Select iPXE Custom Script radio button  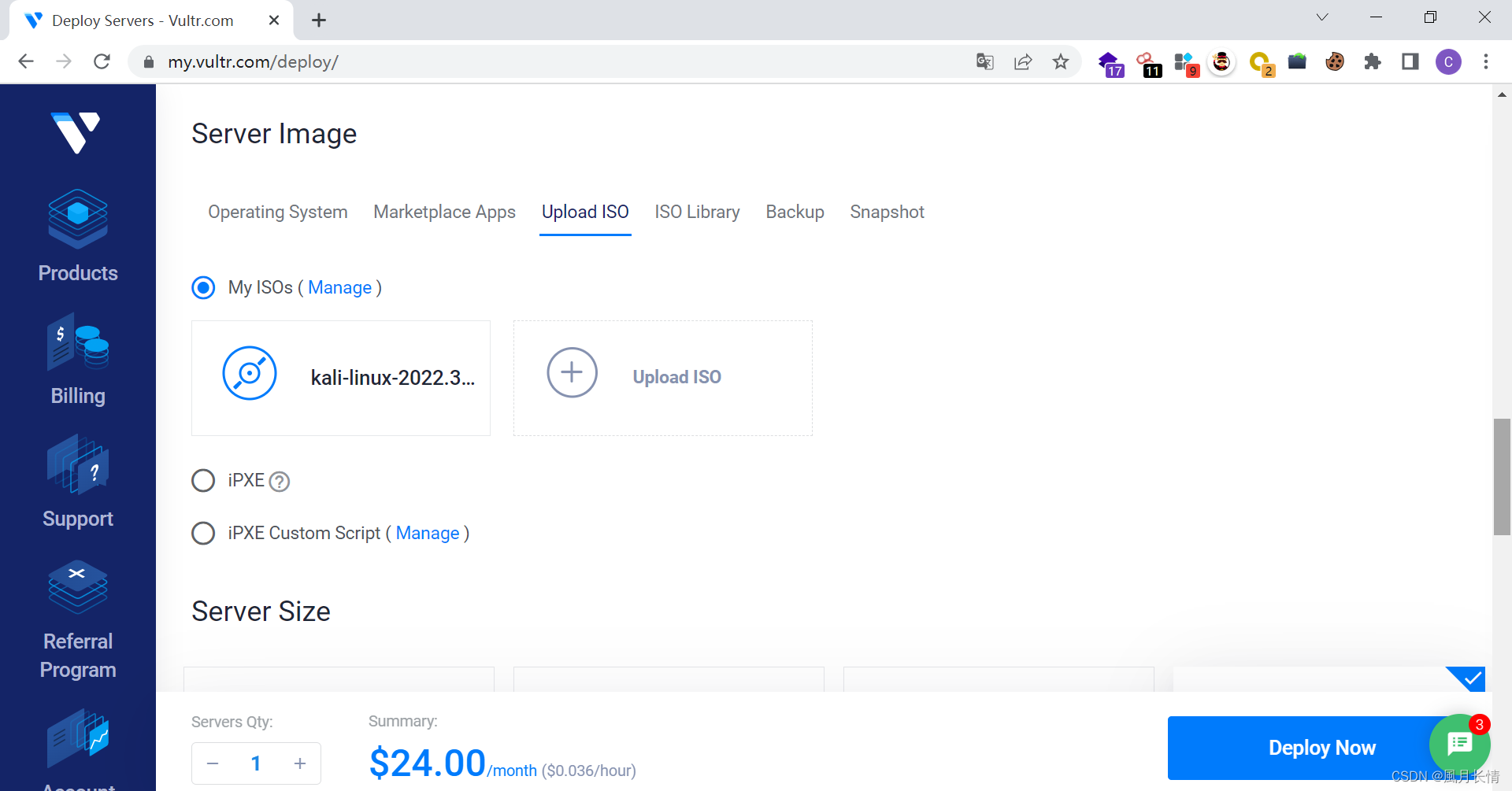(x=203, y=533)
